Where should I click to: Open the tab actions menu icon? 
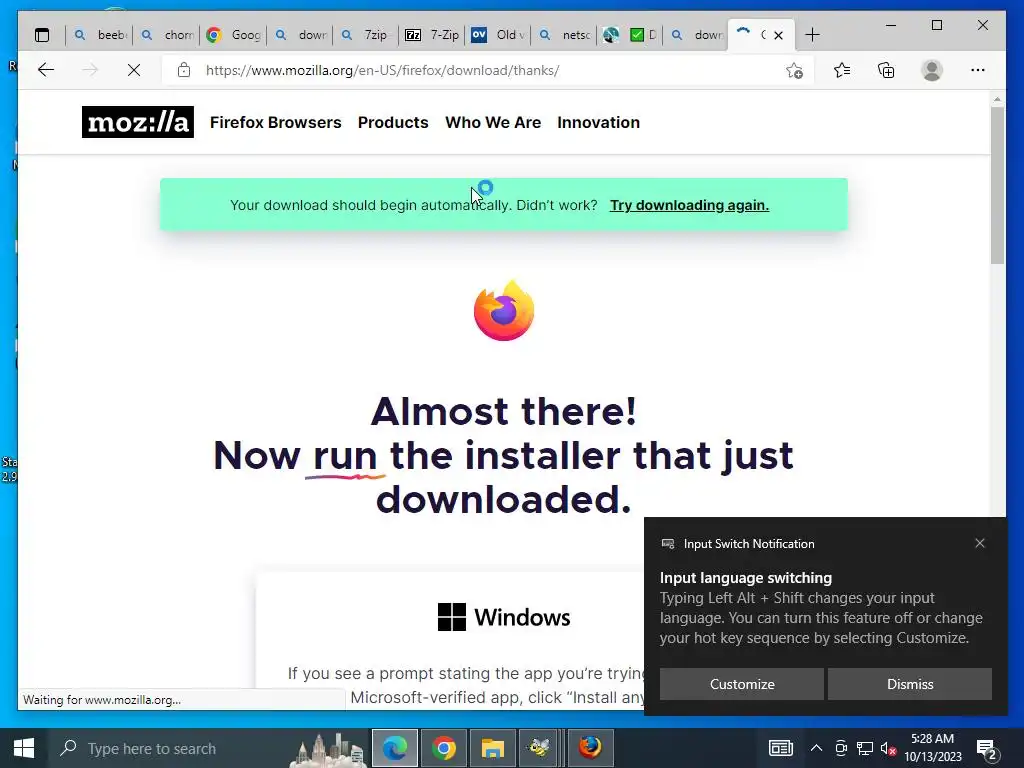click(x=42, y=35)
